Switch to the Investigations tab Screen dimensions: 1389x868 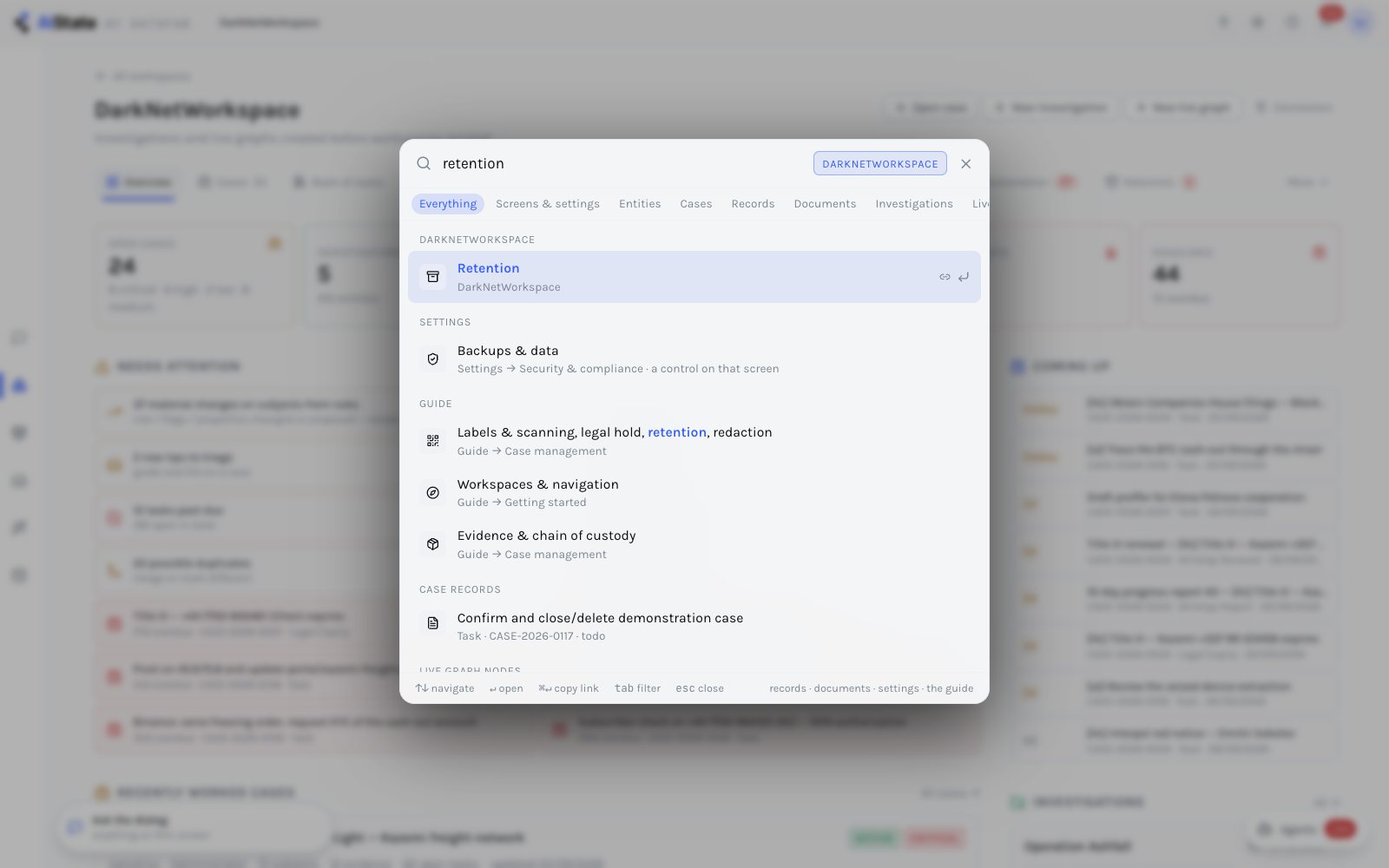click(914, 203)
